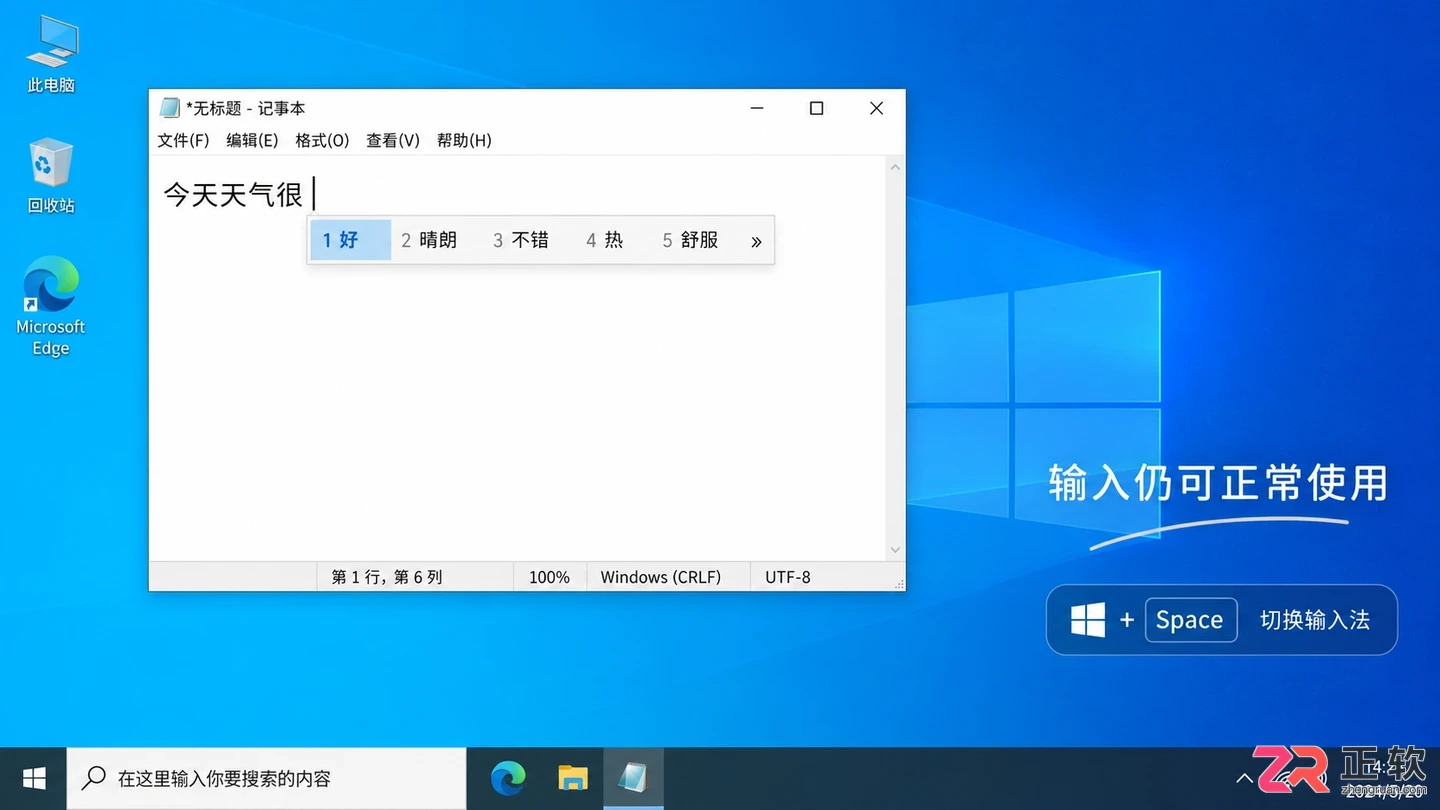Choose candidate 3 不错
Image resolution: width=1440 pixels, height=810 pixels.
point(521,240)
